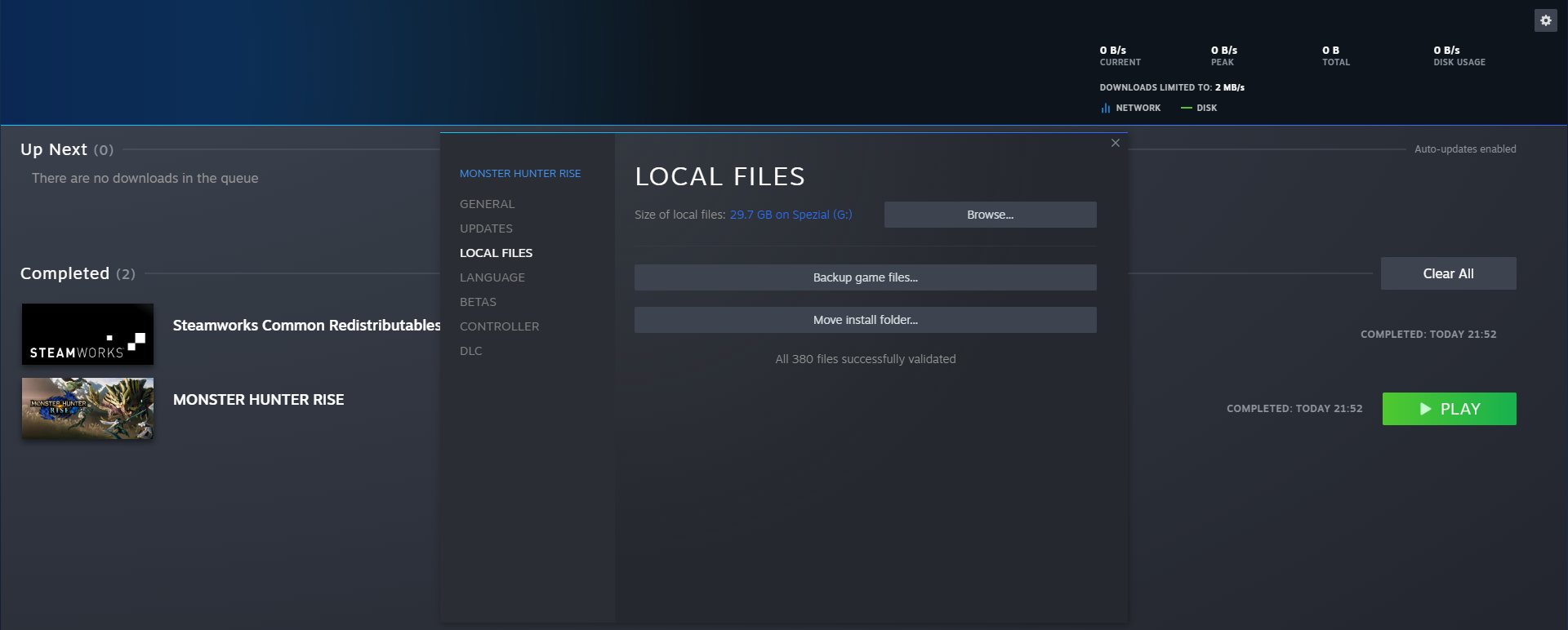This screenshot has height=630, width=1568.
Task: Click the Disk Usage stat
Action: [1459, 55]
